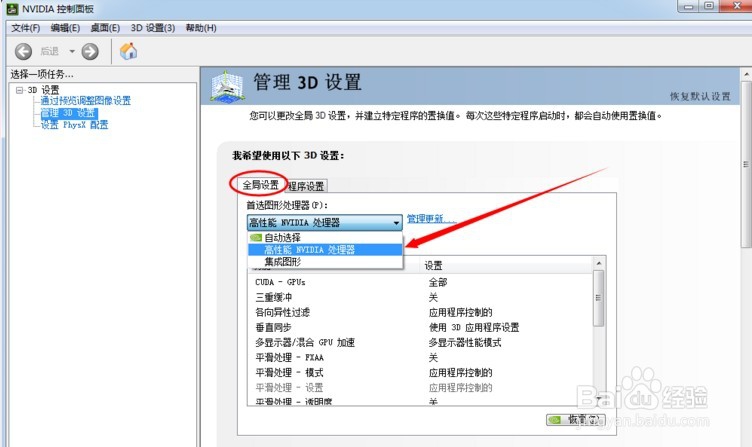Viewport: 752px width, 447px height.
Task: Choose 高性能 NVIDIA 处理器 dropdown option
Action: (x=325, y=249)
